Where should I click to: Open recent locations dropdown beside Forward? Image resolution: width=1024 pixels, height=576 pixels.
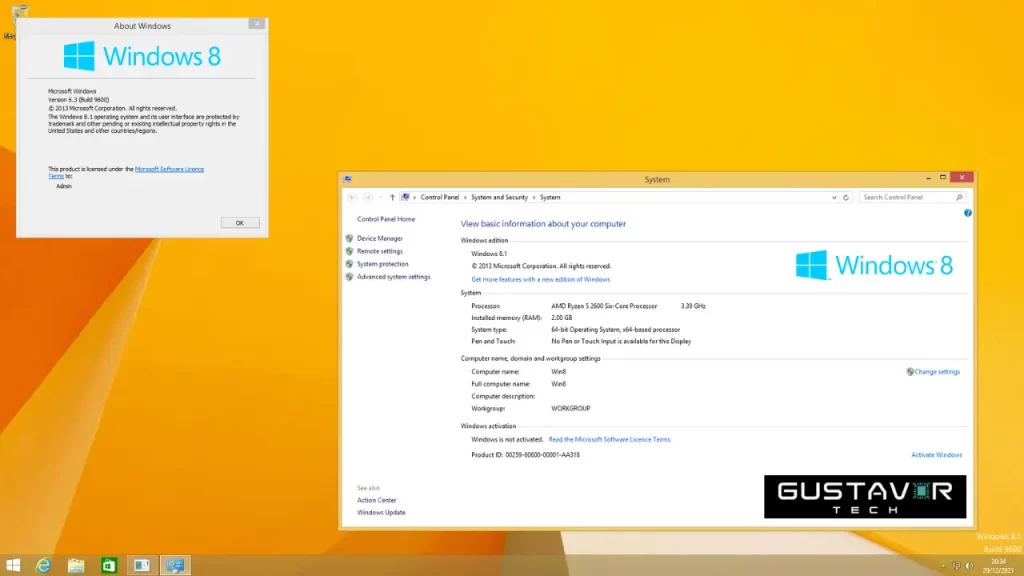pyautogui.click(x=381, y=197)
